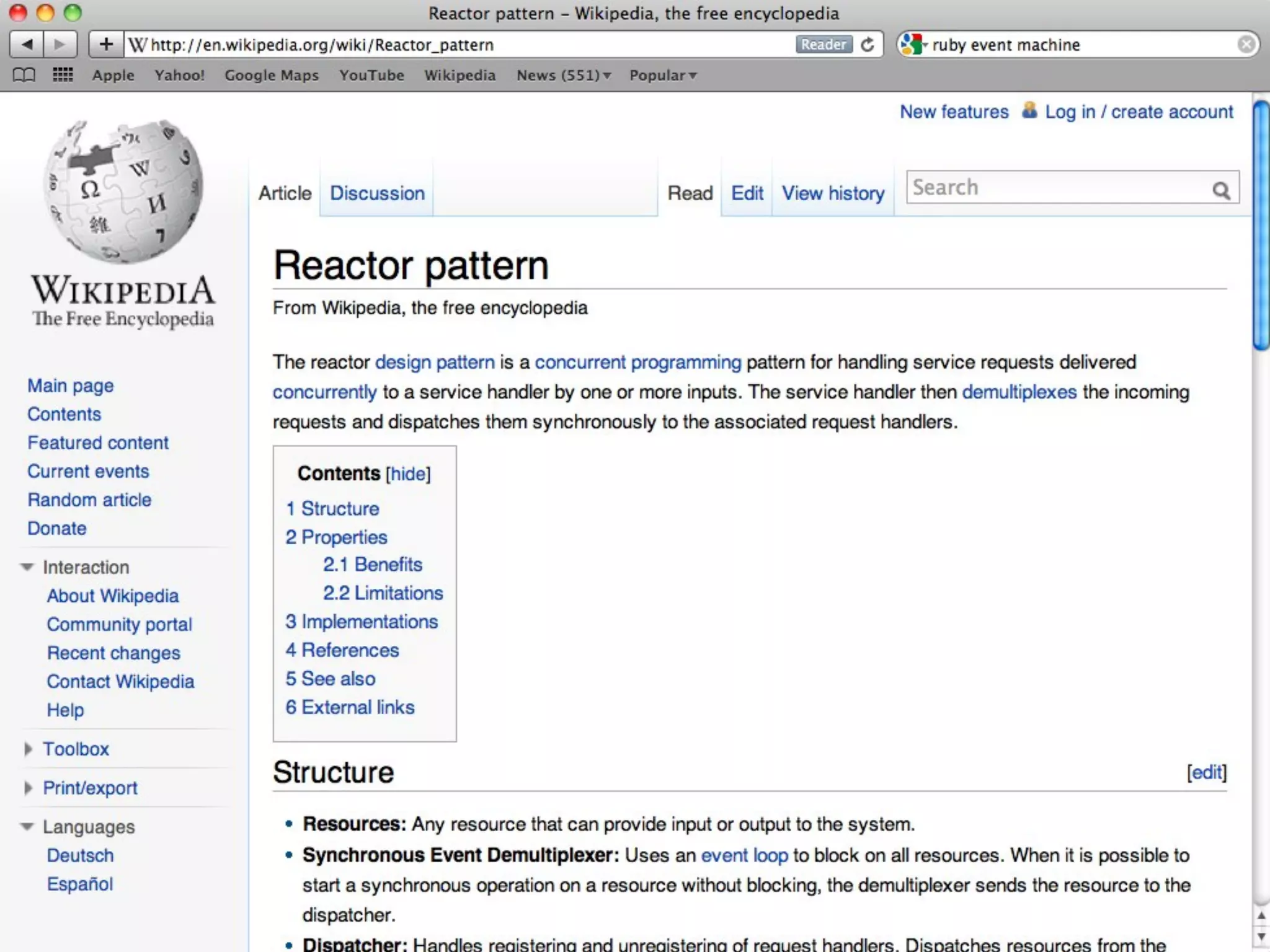Open the News (551) bookmarks dropdown
Image resolution: width=1270 pixels, height=952 pixels.
[563, 76]
